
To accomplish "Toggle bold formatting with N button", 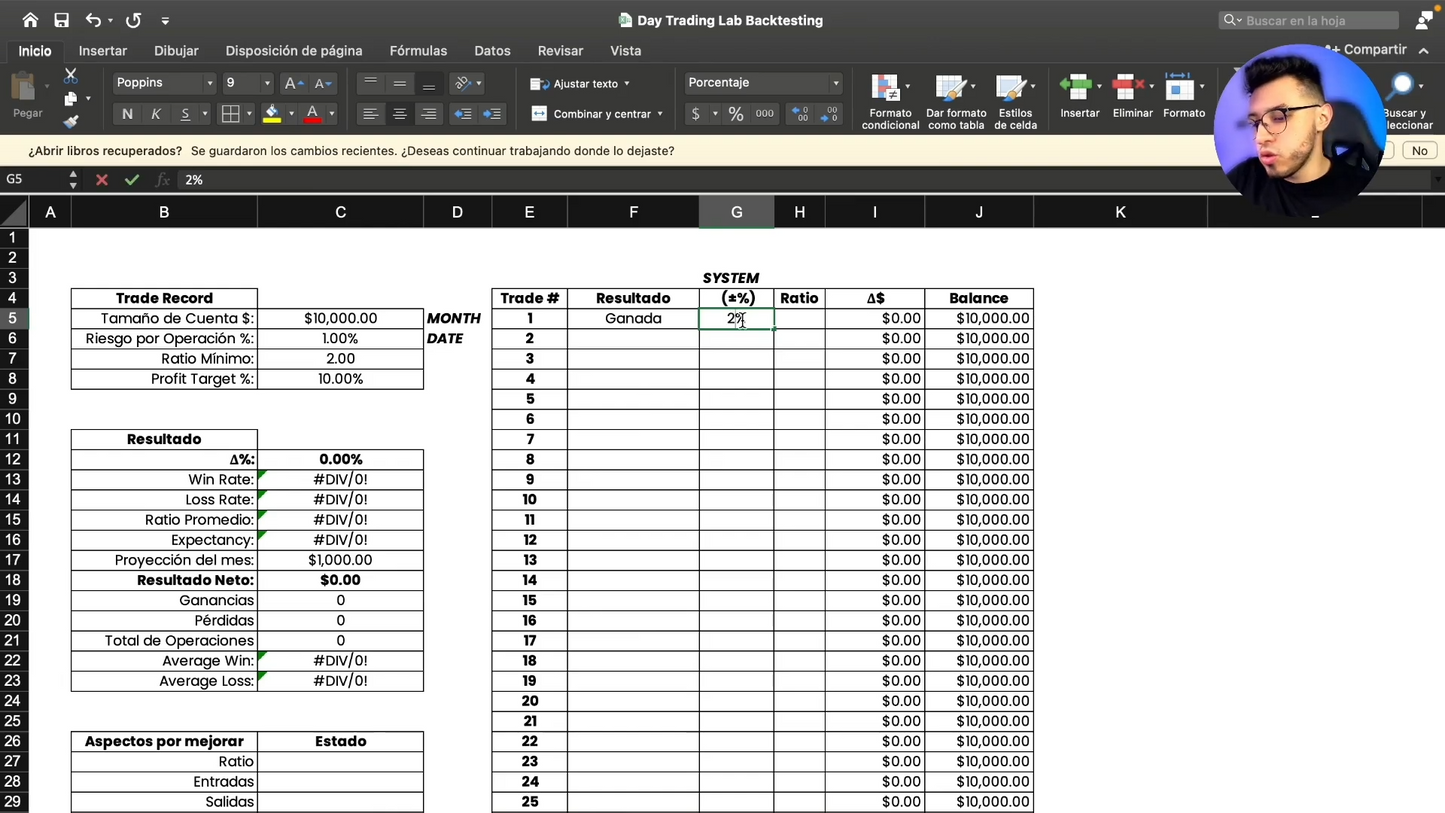I will (127, 114).
